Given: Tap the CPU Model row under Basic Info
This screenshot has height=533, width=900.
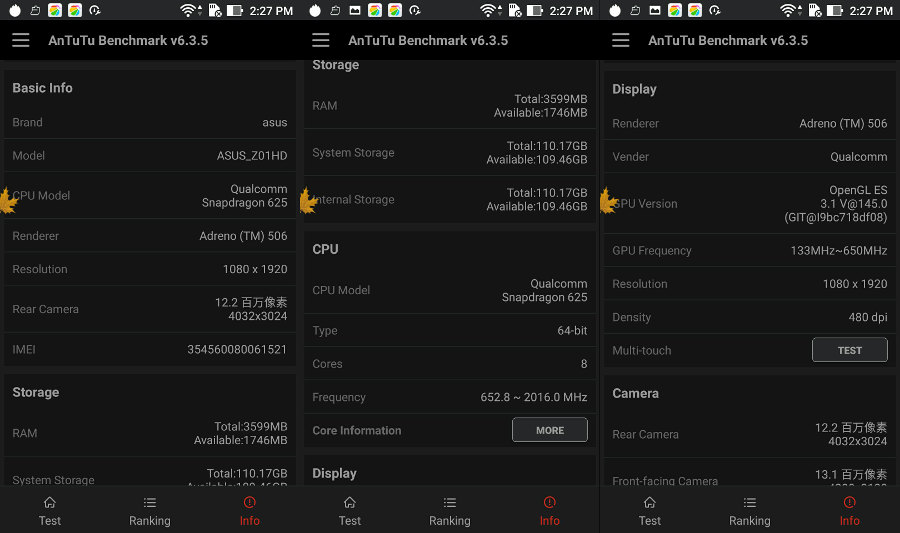Looking at the screenshot, I should [150, 196].
